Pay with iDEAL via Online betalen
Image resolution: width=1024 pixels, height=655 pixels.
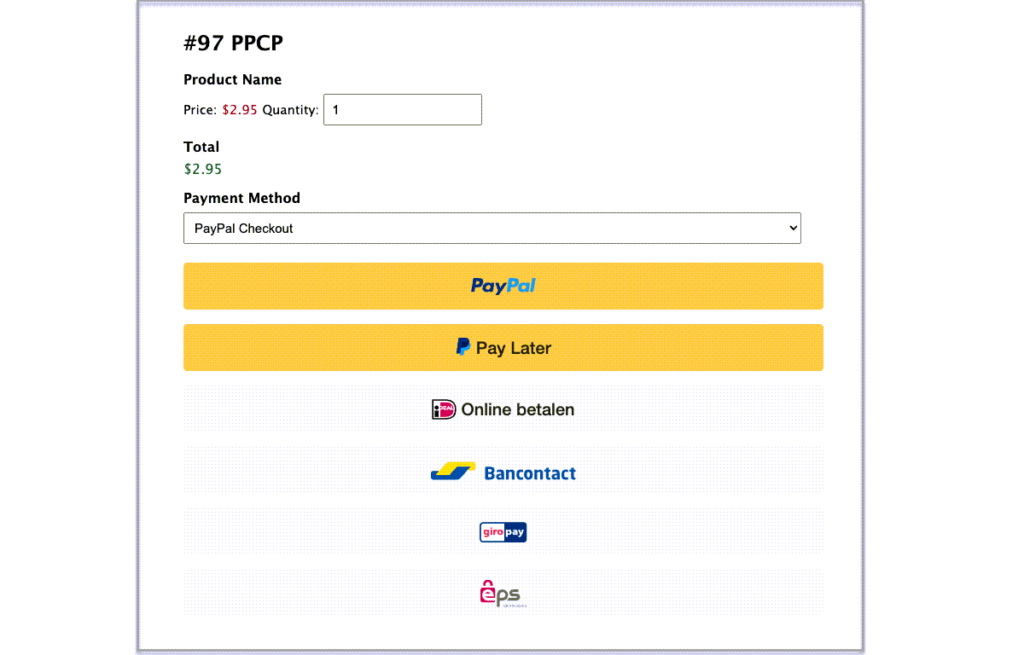tap(503, 409)
